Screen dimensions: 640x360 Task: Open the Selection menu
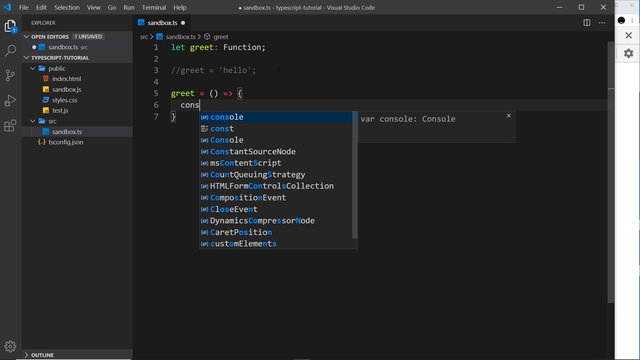point(67,7)
